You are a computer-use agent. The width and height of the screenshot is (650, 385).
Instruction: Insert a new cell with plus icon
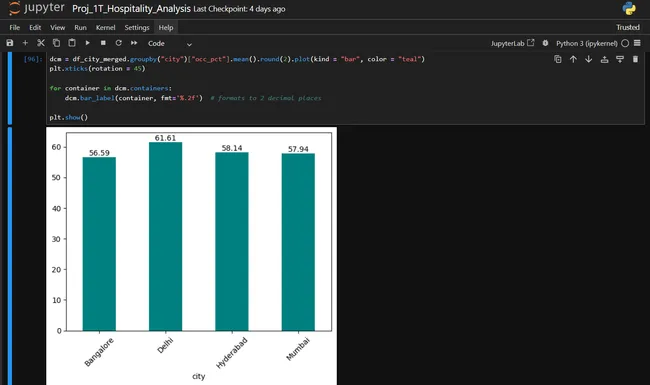[x=25, y=43]
